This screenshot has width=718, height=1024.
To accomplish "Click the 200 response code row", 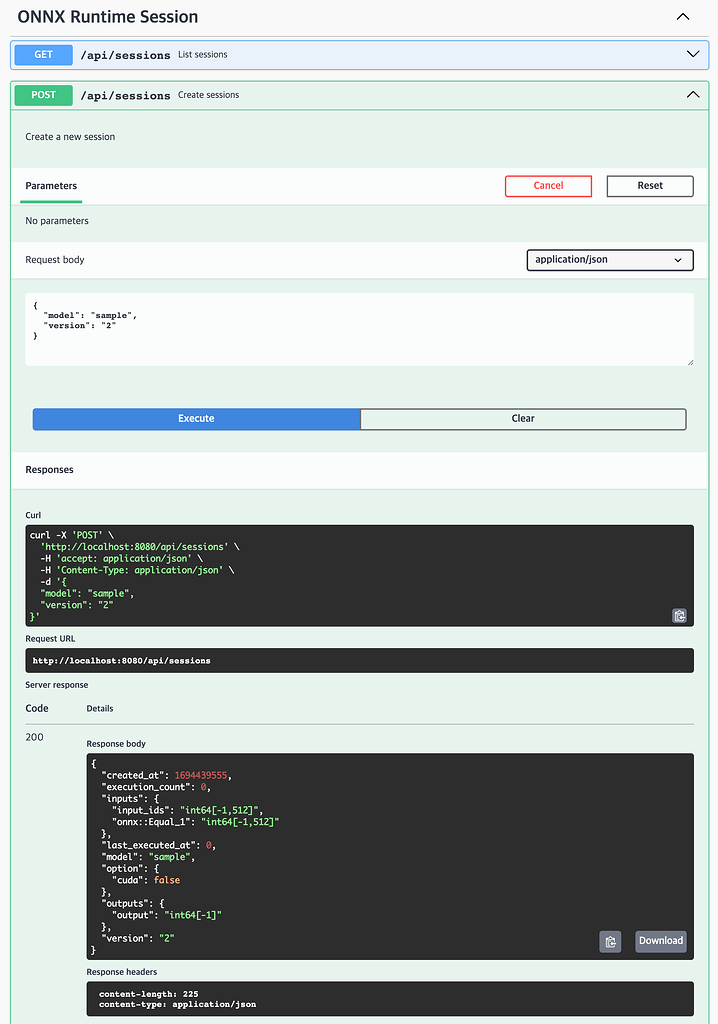I will pyautogui.click(x=34, y=736).
